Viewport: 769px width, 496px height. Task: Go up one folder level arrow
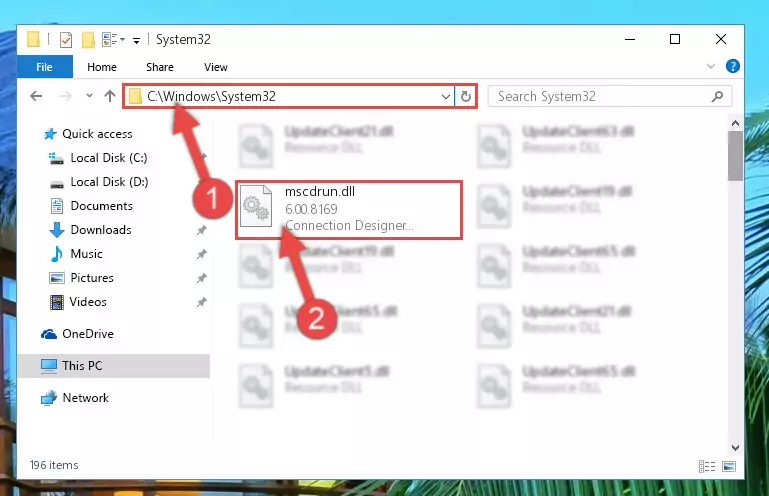[110, 96]
